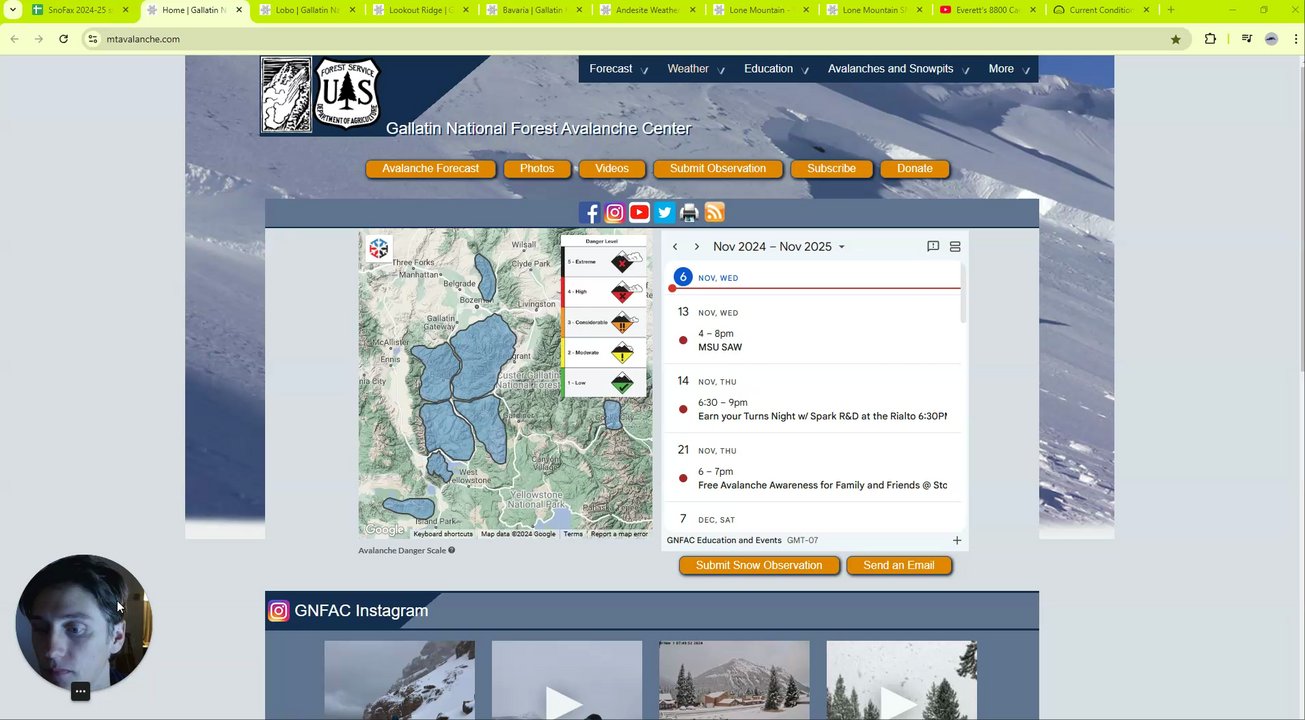The height and width of the screenshot is (720, 1305).
Task: Open the YouTube social icon
Action: coord(639,213)
